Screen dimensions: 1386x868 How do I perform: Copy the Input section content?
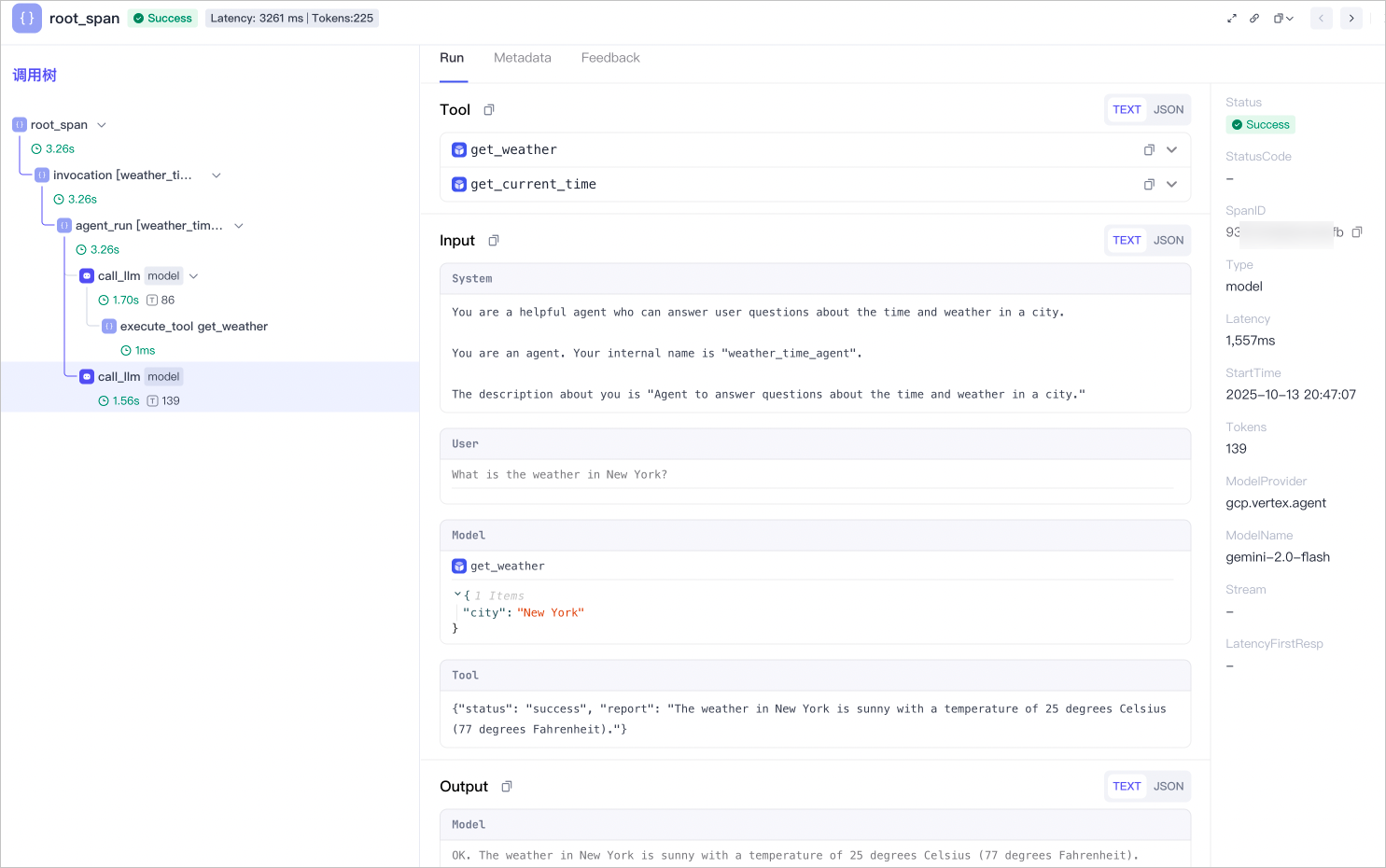point(494,241)
